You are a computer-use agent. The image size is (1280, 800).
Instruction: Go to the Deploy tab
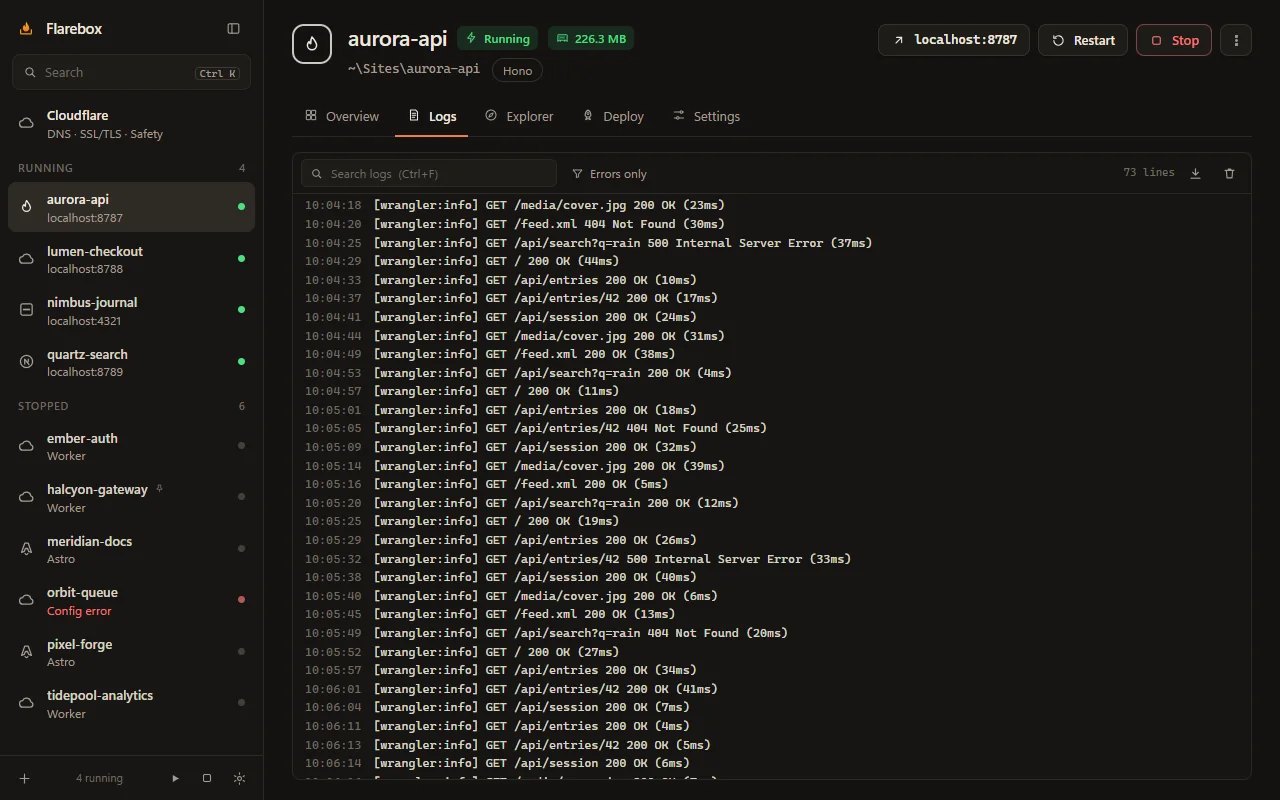tap(613, 116)
